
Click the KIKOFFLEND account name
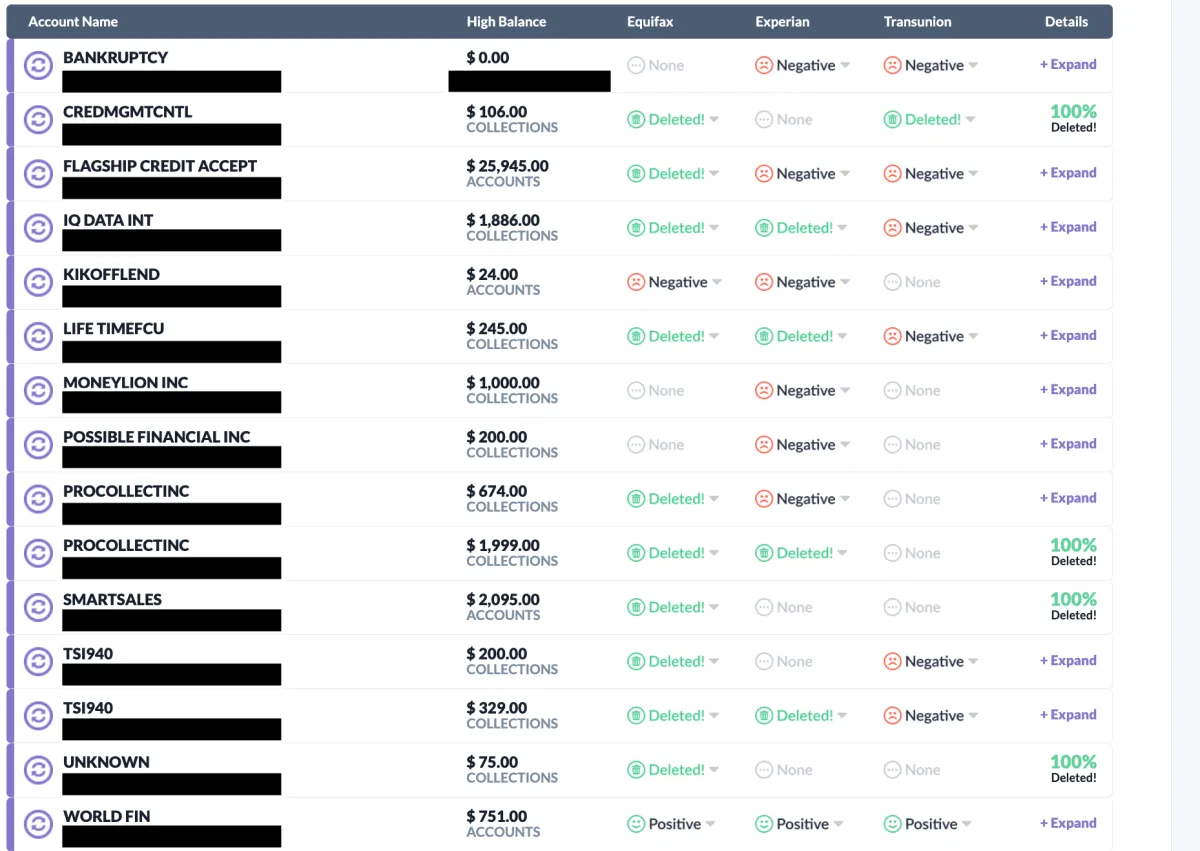111,274
